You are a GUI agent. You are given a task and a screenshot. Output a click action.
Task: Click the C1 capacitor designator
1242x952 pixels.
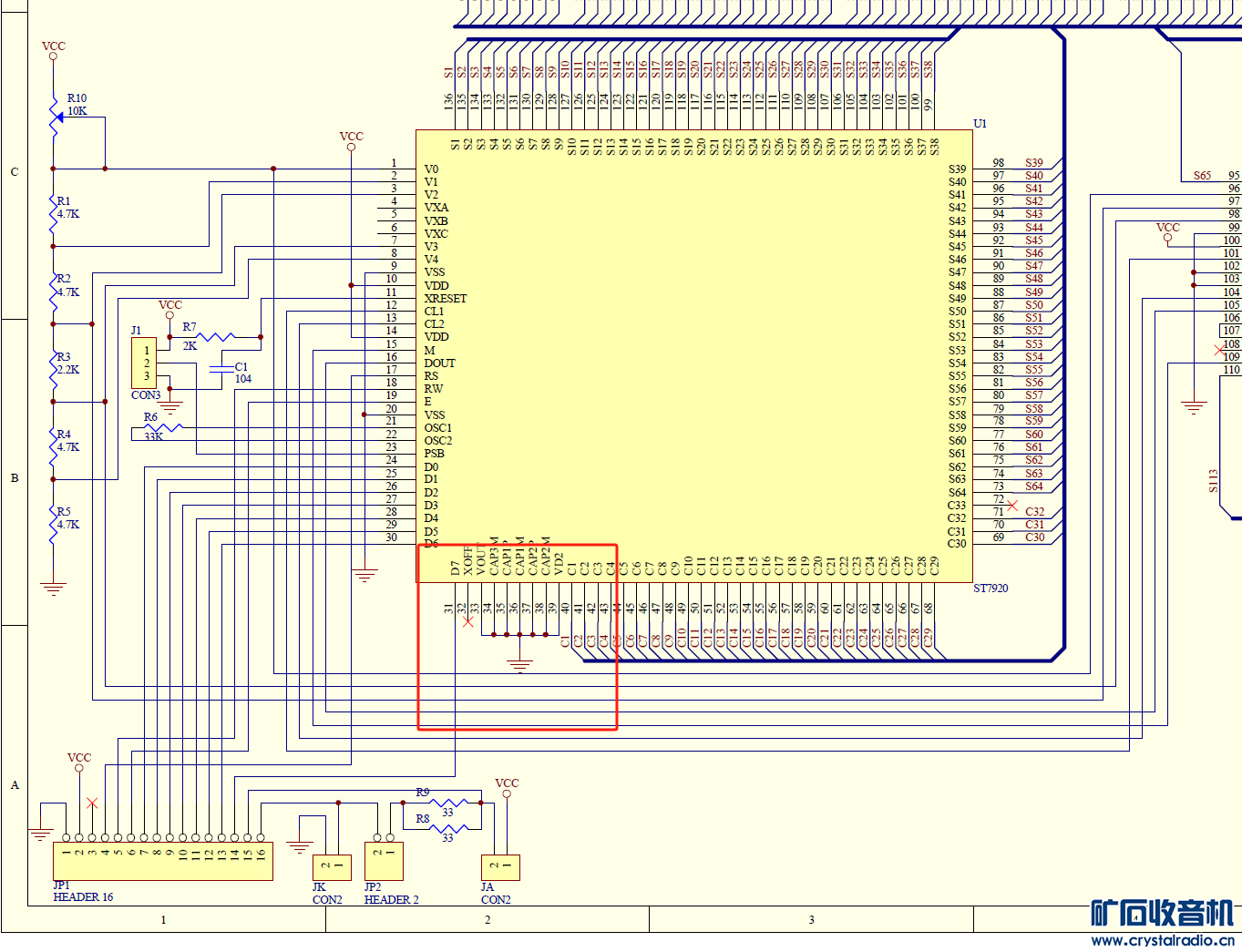(x=241, y=367)
